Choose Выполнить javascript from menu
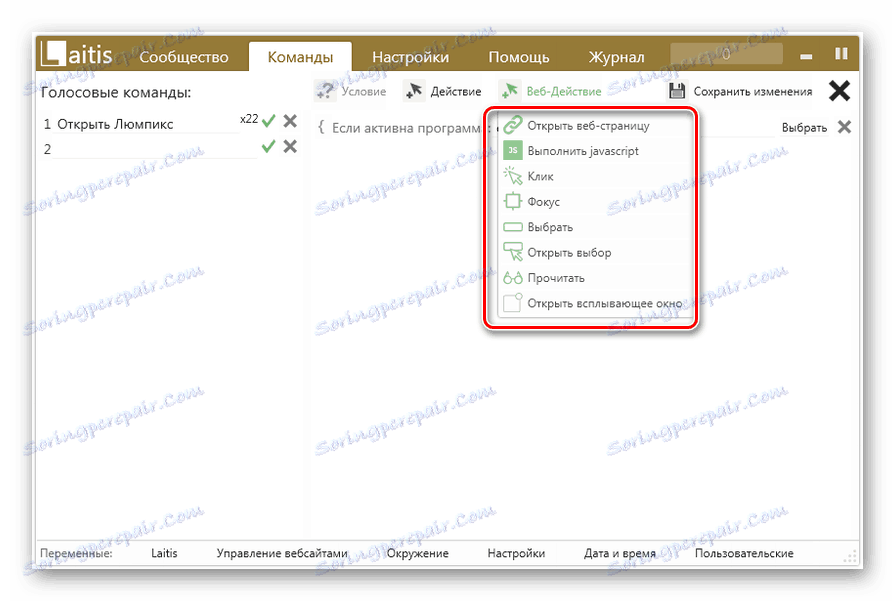Image resolution: width=895 pixels, height=601 pixels. (595, 151)
